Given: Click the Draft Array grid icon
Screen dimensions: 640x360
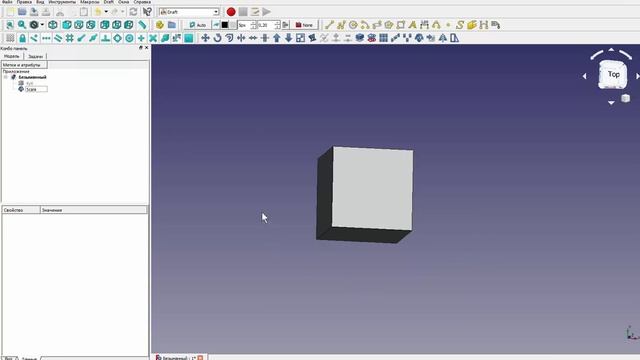Looking at the screenshot, I should pos(383,38).
